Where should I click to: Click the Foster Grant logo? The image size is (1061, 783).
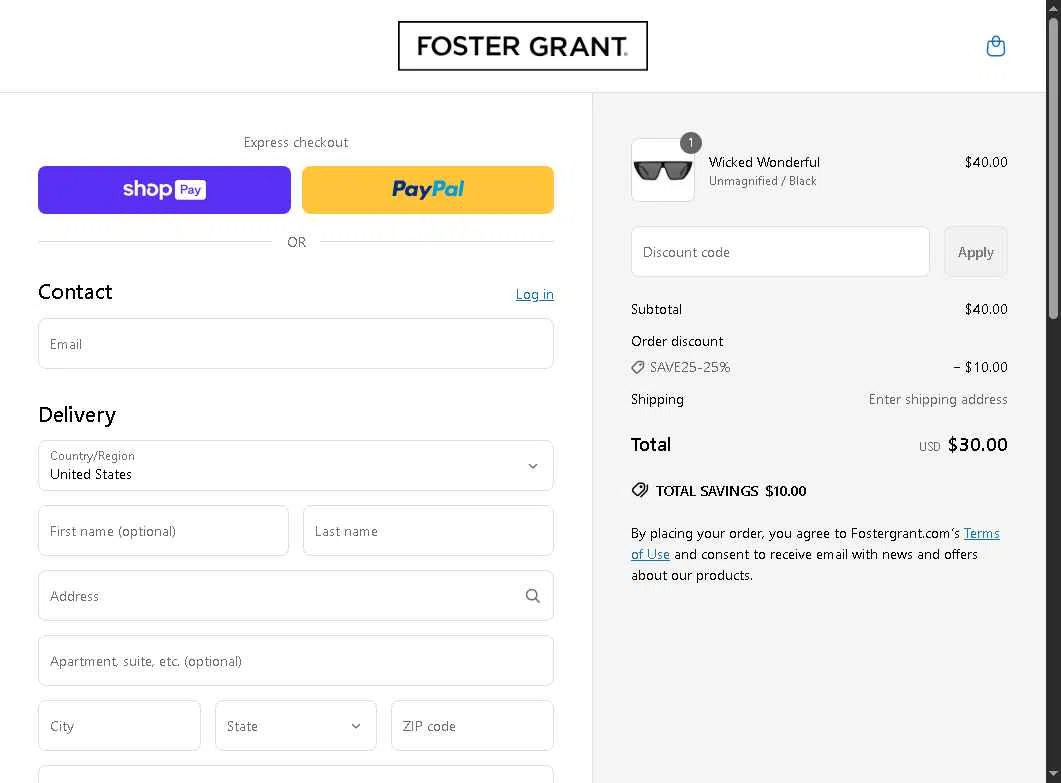[522, 46]
